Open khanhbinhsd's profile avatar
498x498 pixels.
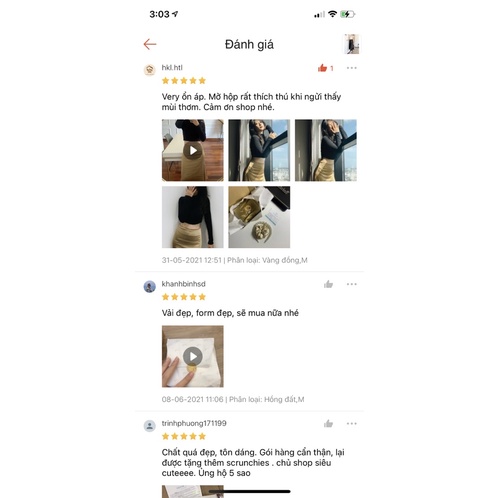(150, 286)
